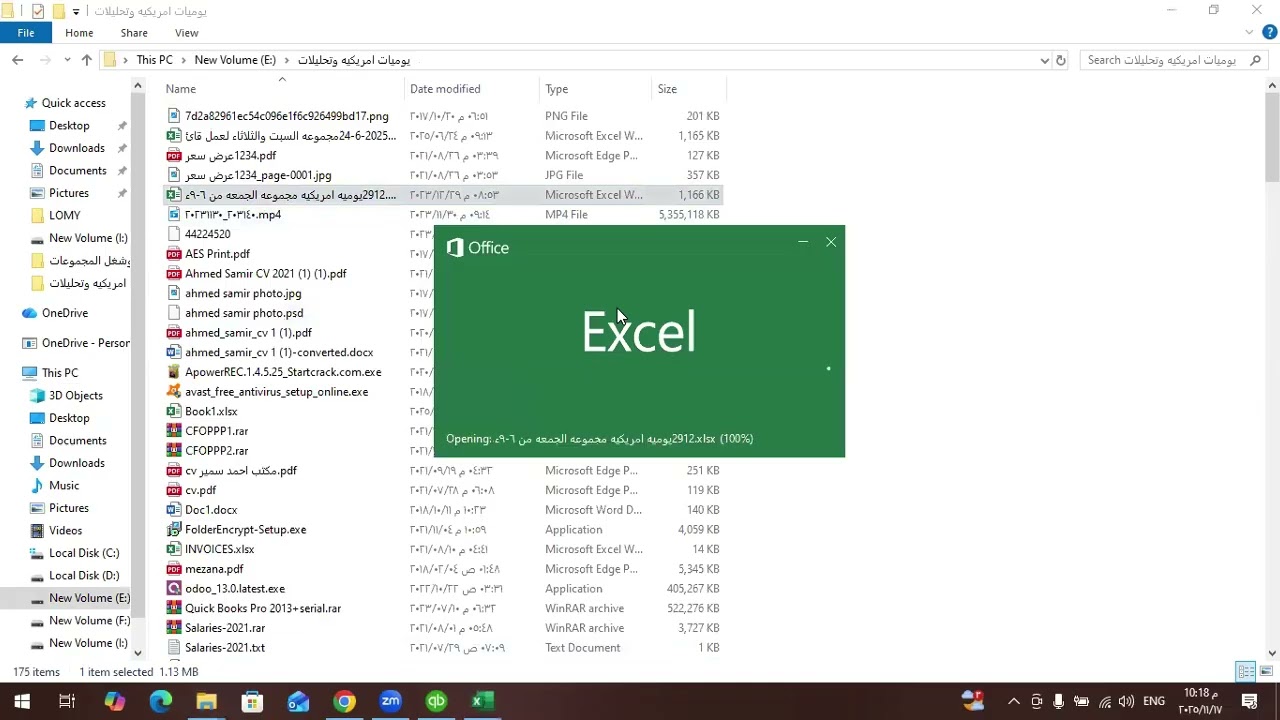Open Customize Quick Access Toolbar dropdown
The height and width of the screenshot is (720, 1280).
[x=76, y=12]
